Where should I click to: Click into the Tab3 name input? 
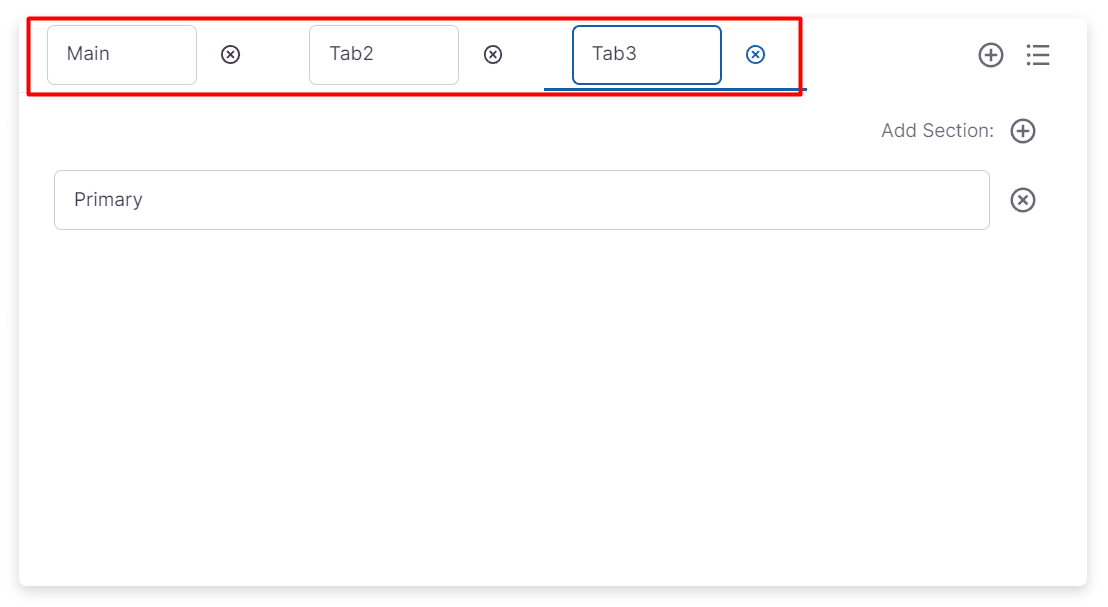647,55
